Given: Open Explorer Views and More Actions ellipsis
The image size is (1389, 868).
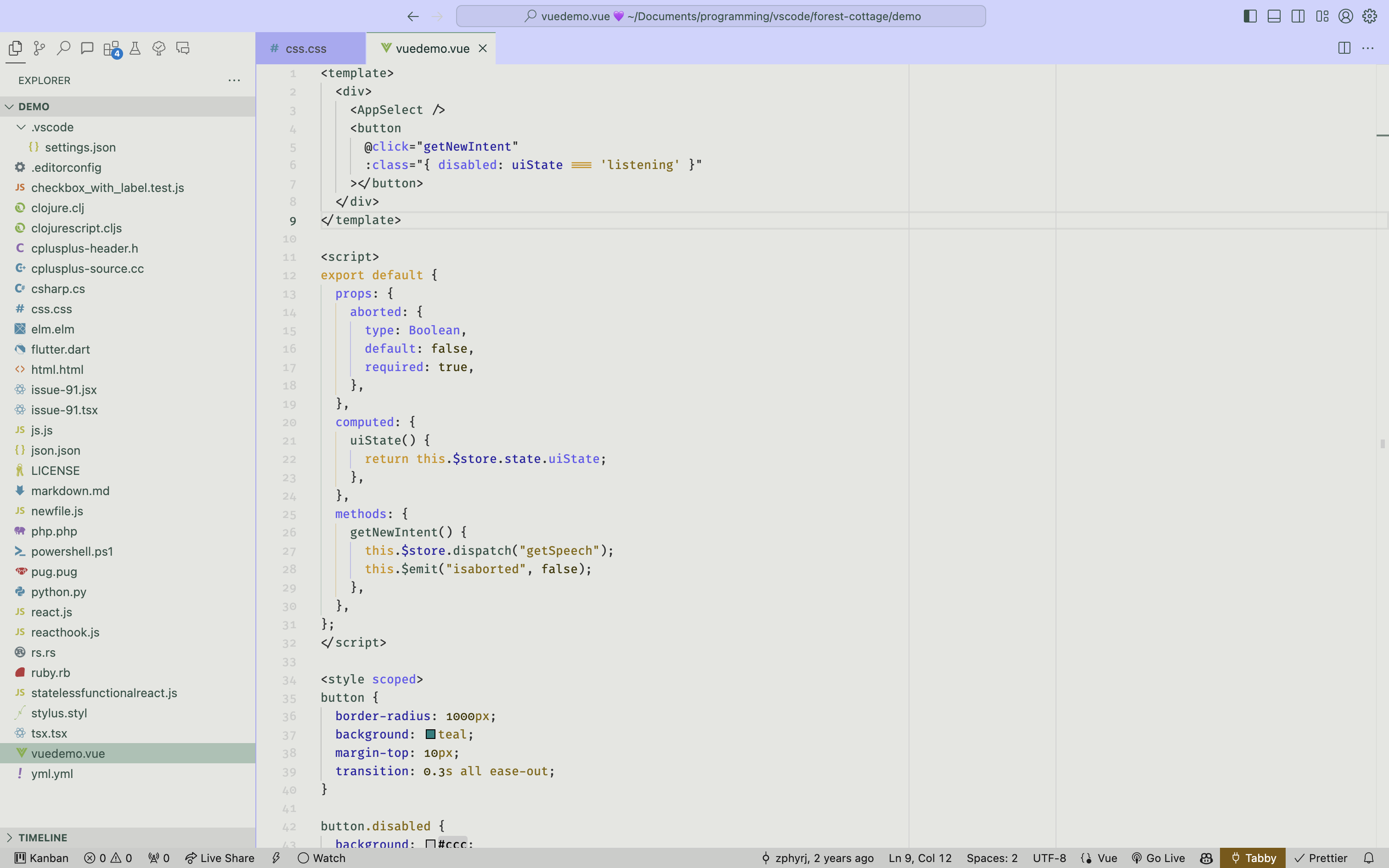Looking at the screenshot, I should click(x=234, y=80).
